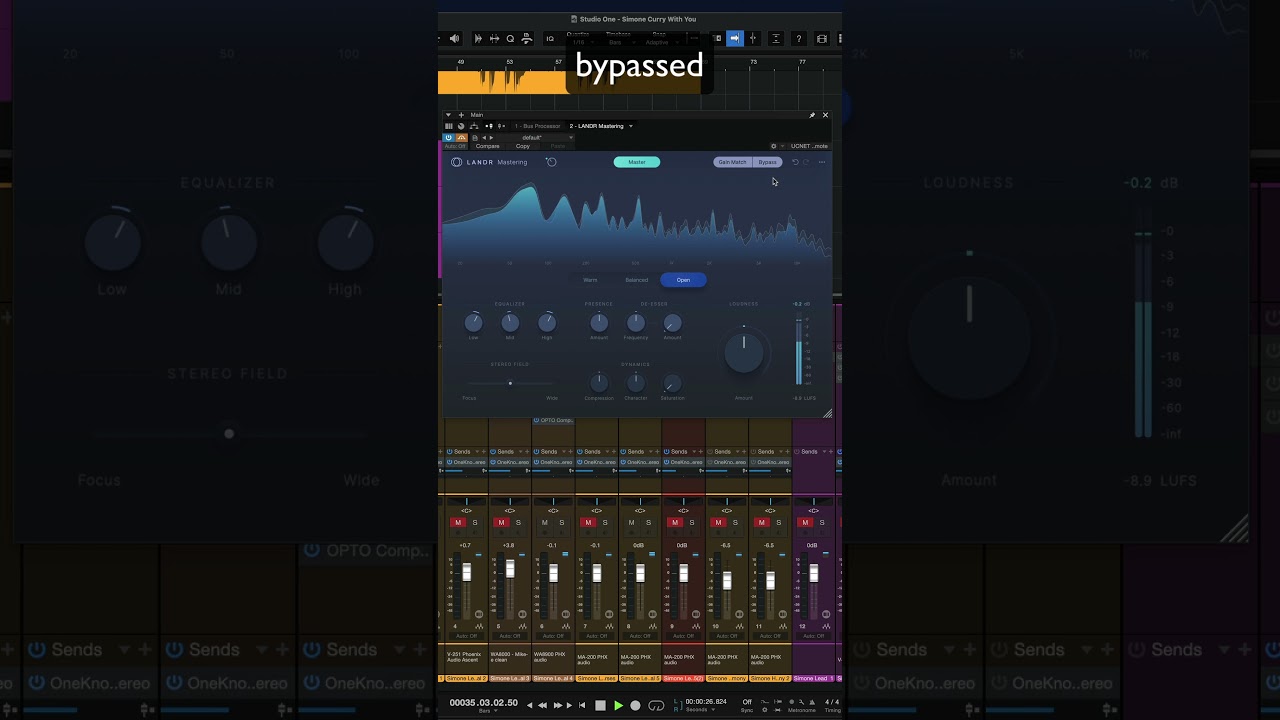Switch to 1 - Bus Processor tab
The height and width of the screenshot is (720, 1280).
(538, 126)
